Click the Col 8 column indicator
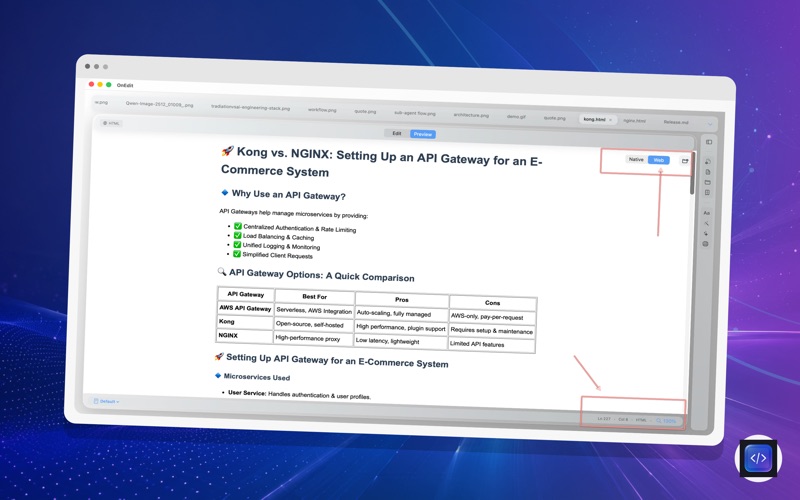The height and width of the screenshot is (500, 800). (x=623, y=419)
